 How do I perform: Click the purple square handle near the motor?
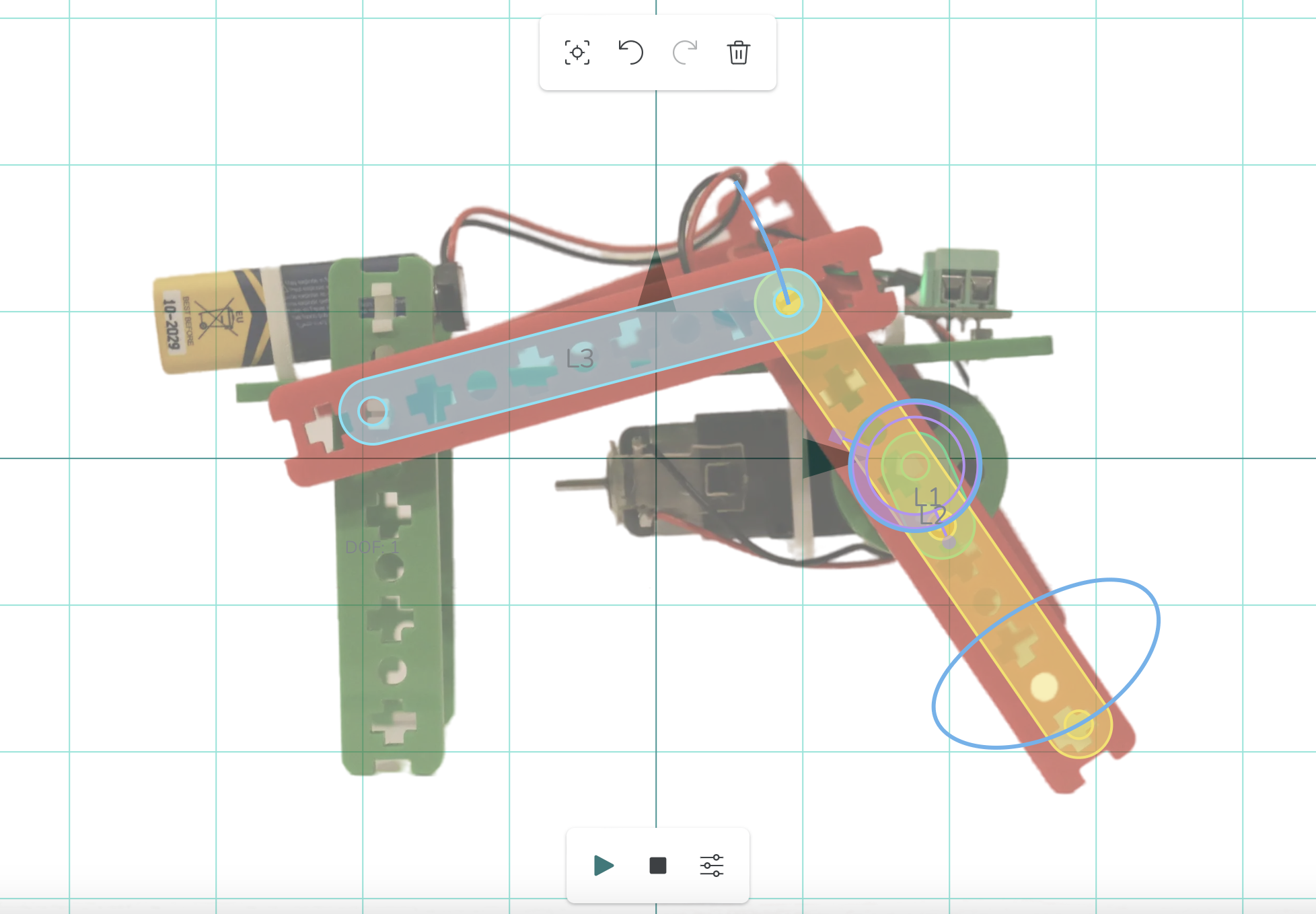click(x=838, y=437)
